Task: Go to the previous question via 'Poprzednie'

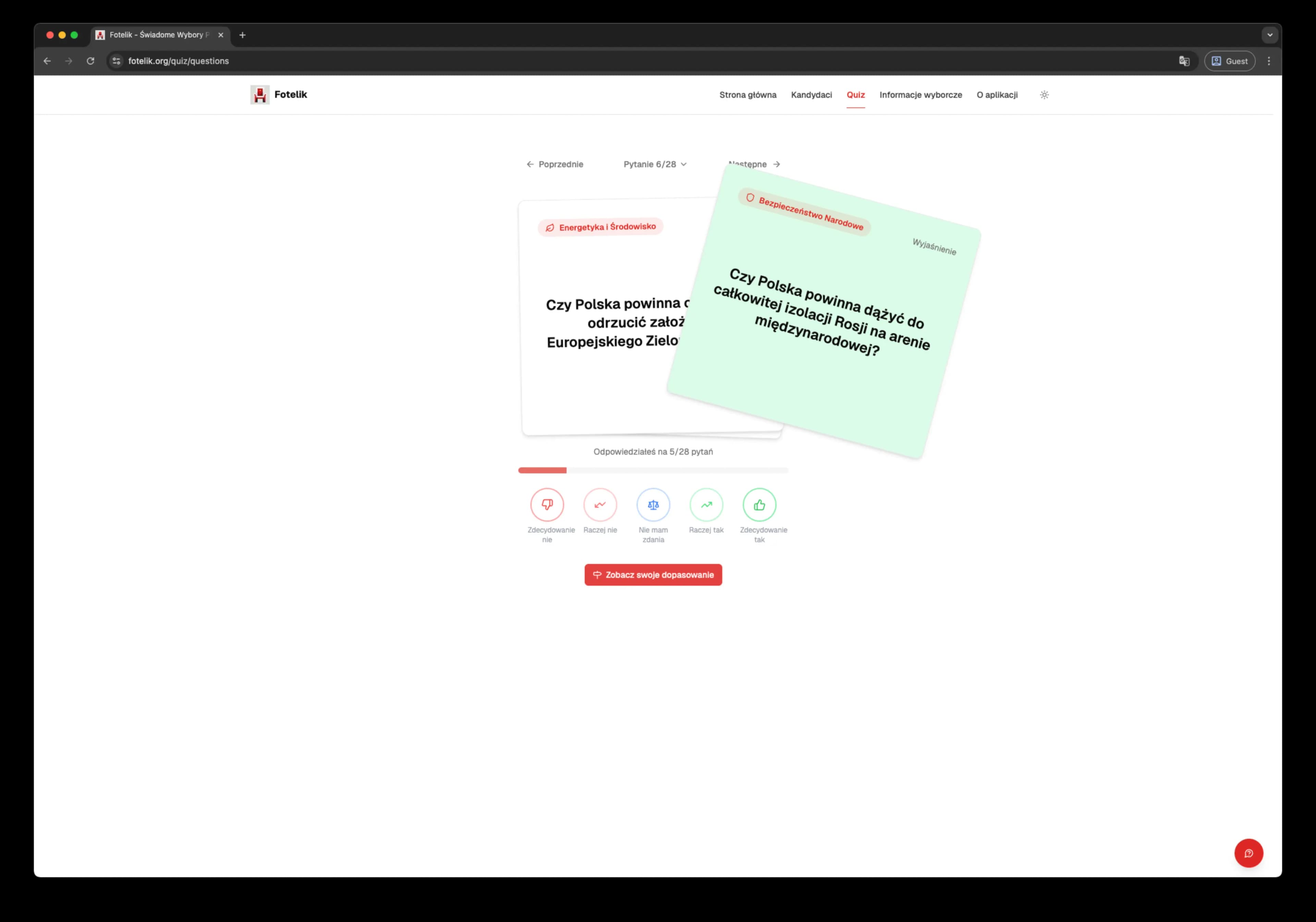Action: pos(554,164)
